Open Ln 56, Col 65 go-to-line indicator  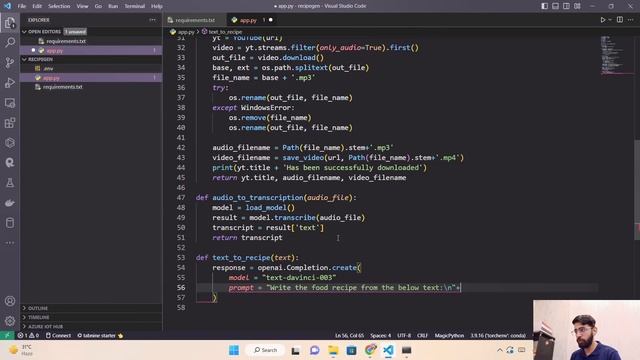[x=349, y=336]
